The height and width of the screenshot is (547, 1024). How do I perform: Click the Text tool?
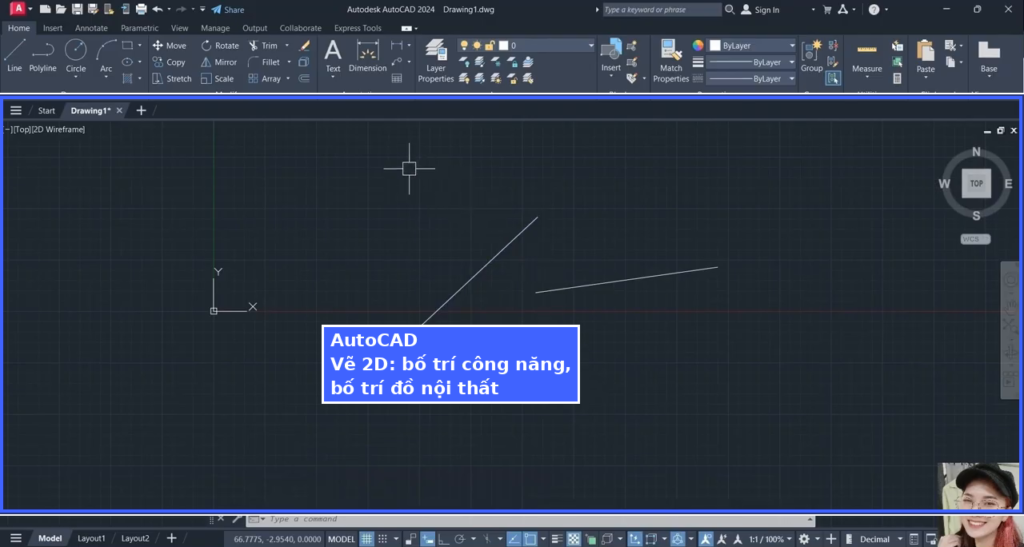[333, 55]
